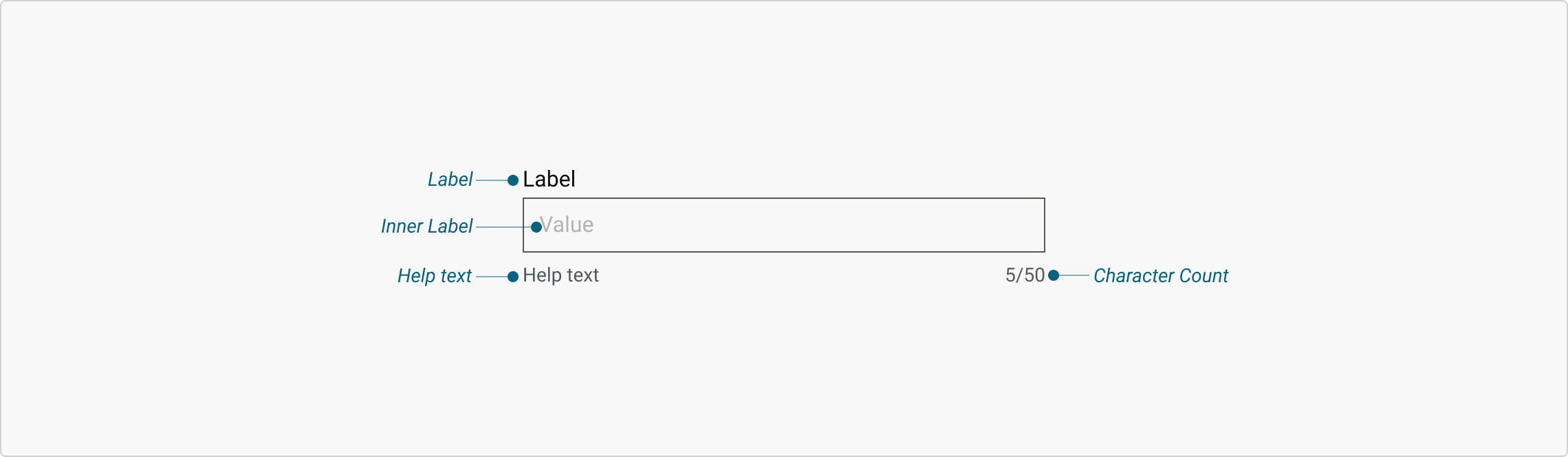Click the italic Inner Label annotation

[426, 226]
